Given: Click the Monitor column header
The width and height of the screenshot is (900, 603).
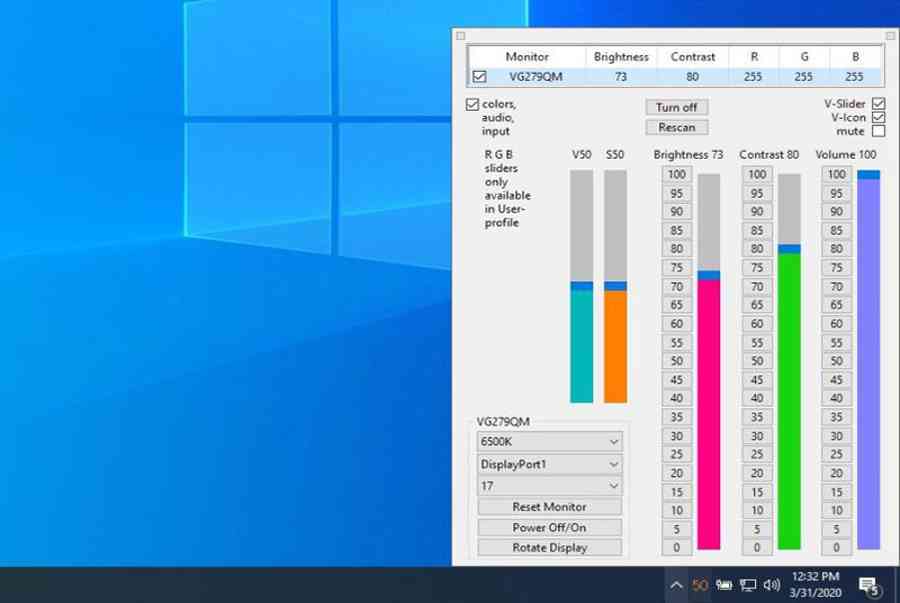Looking at the screenshot, I should coord(527,57).
